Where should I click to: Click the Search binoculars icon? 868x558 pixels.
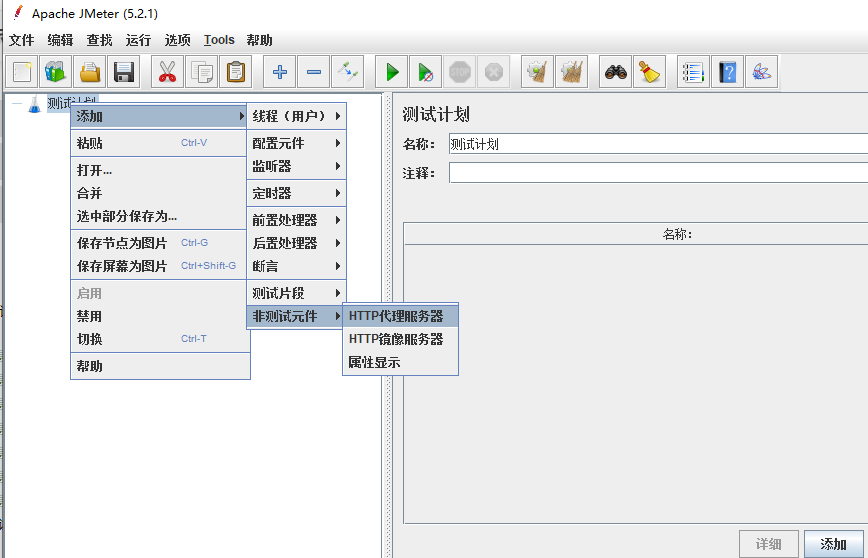point(615,72)
